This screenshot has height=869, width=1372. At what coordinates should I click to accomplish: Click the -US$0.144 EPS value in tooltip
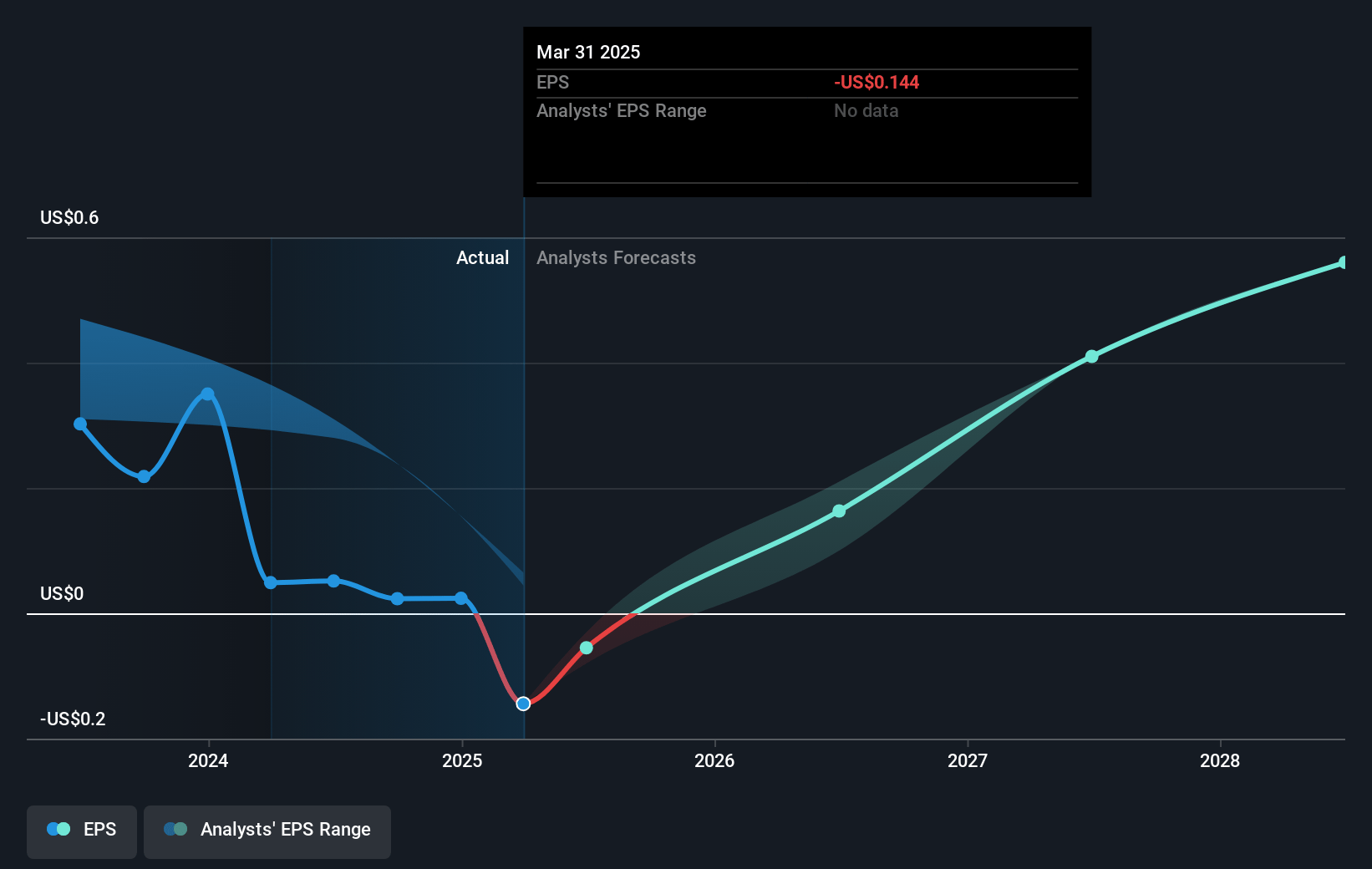(877, 83)
